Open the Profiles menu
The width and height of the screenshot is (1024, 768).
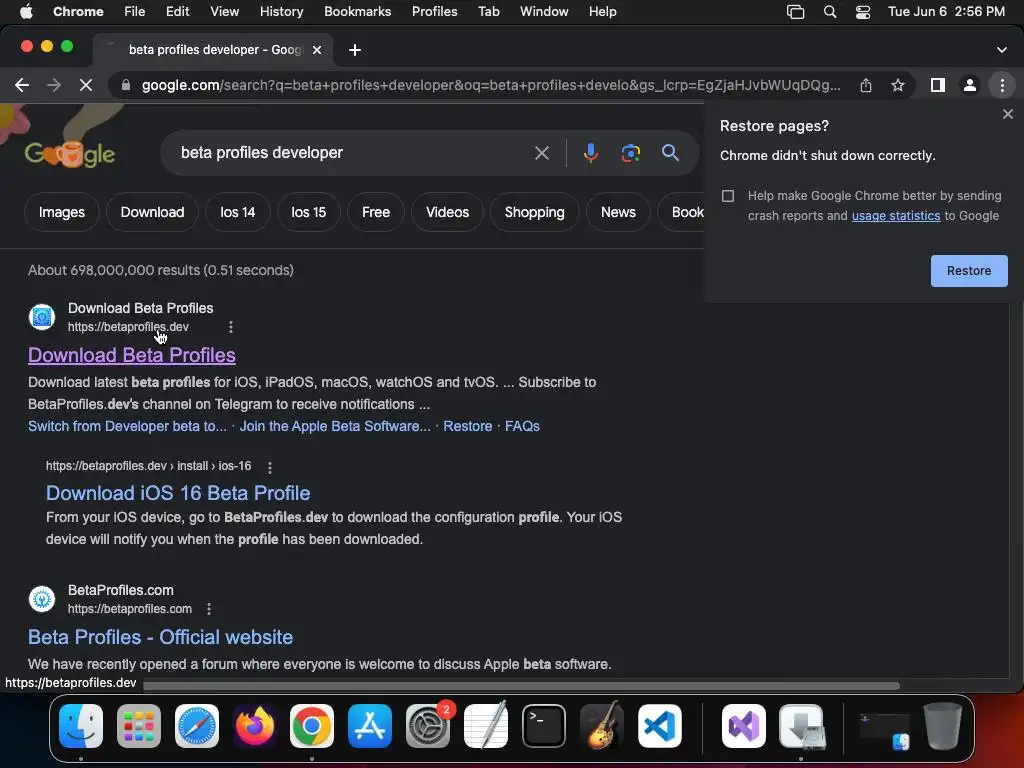434,11
